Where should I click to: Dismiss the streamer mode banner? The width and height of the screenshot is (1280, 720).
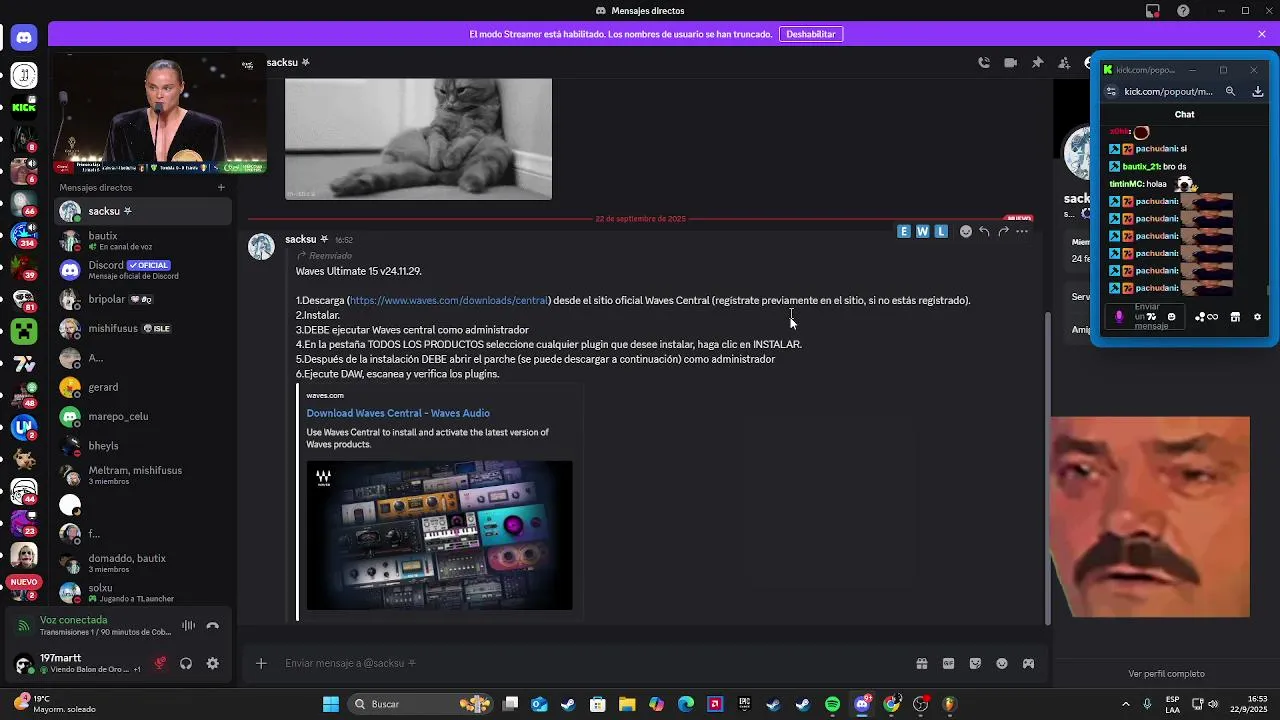[1262, 34]
